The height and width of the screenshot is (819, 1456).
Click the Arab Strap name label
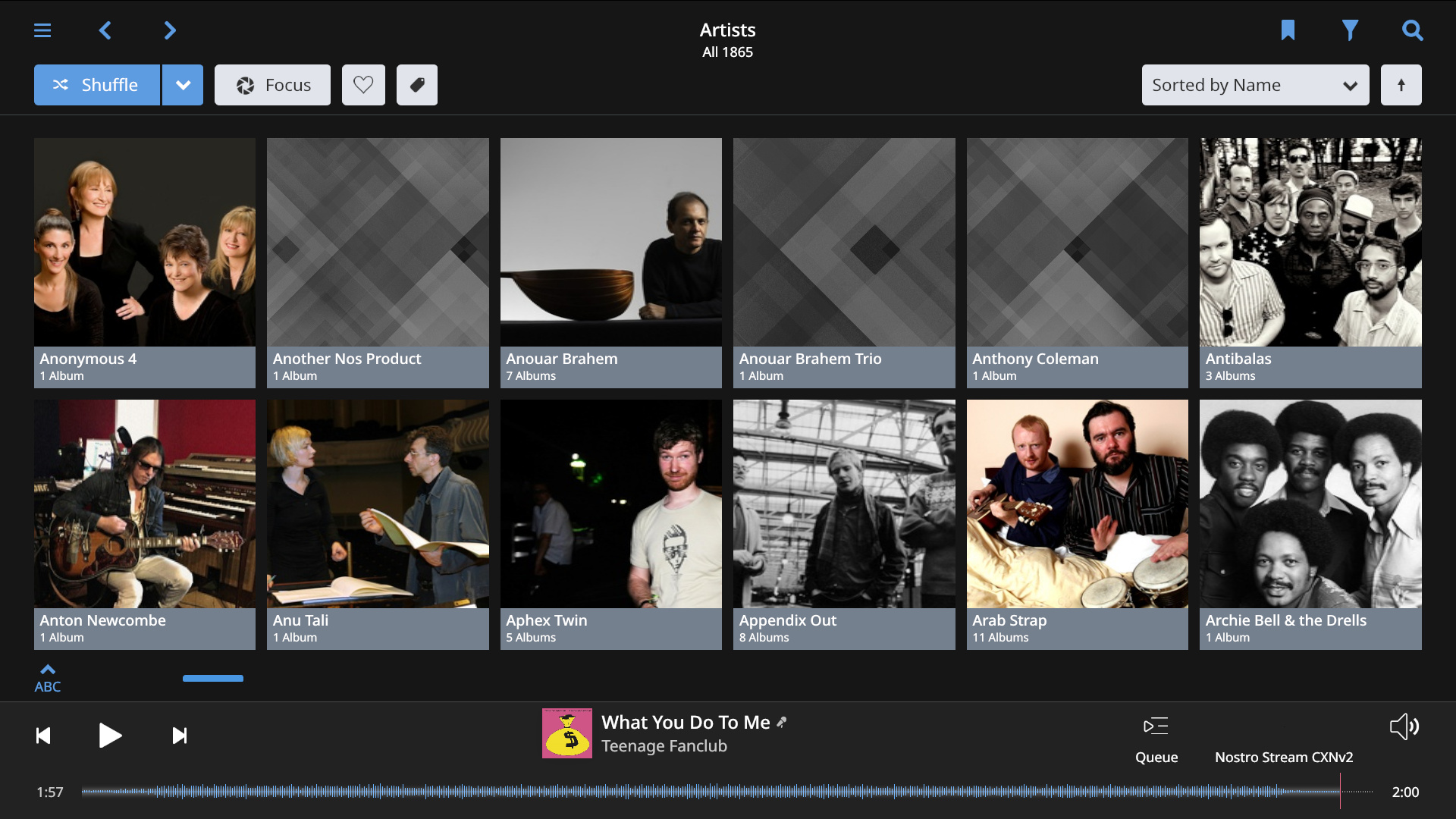coord(1009,620)
